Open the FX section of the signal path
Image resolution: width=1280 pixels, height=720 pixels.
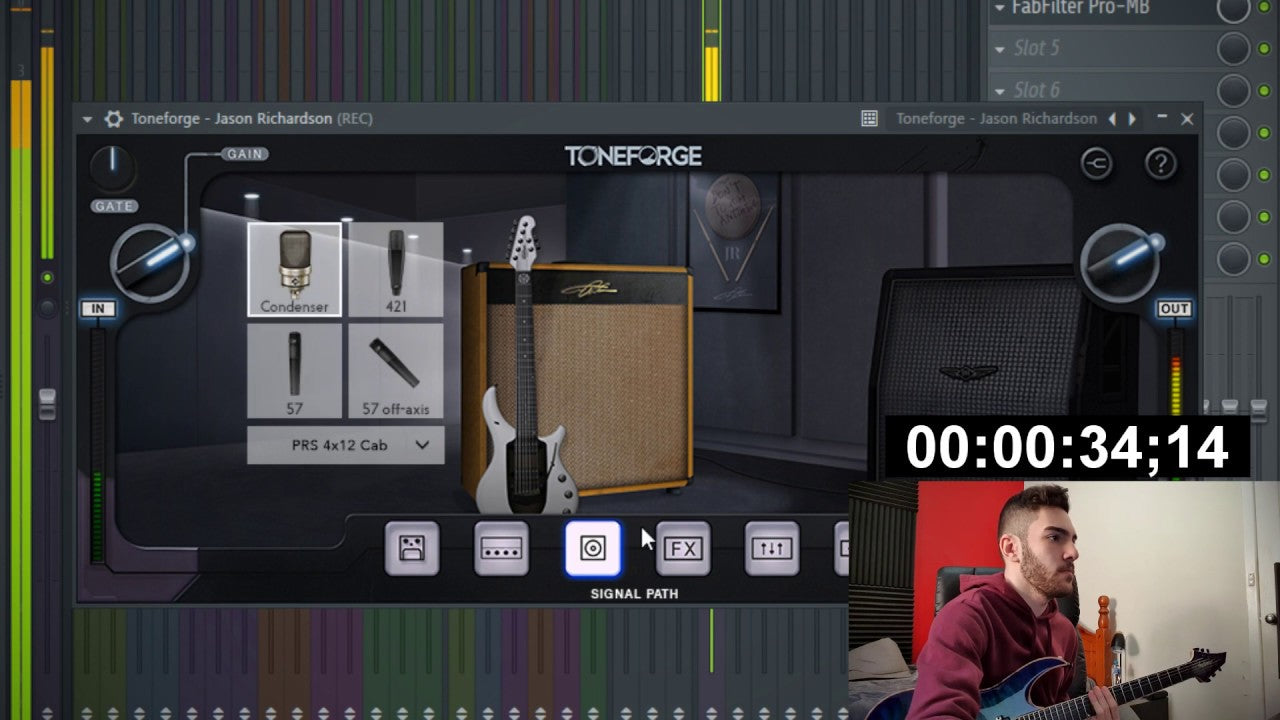click(x=682, y=549)
